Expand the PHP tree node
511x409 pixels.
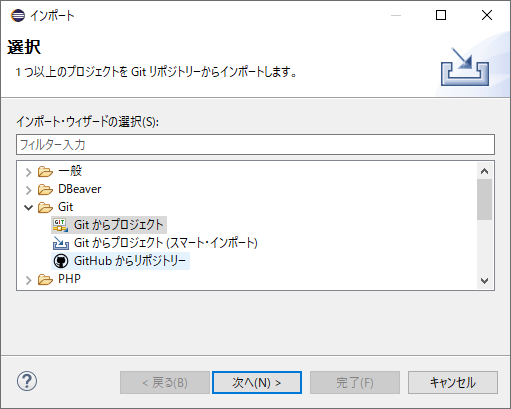coord(29,280)
